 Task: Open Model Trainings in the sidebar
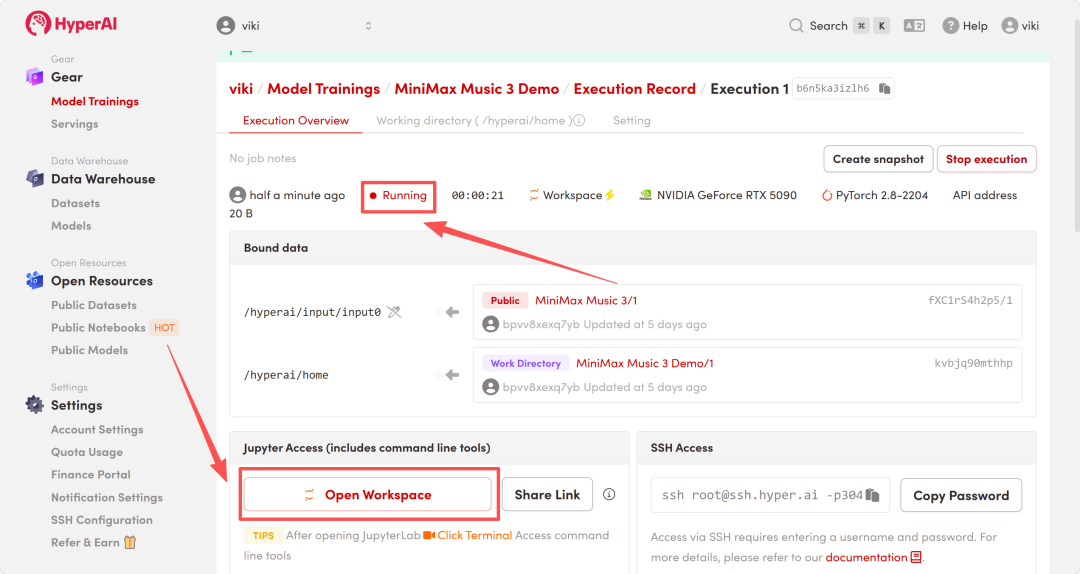94,101
